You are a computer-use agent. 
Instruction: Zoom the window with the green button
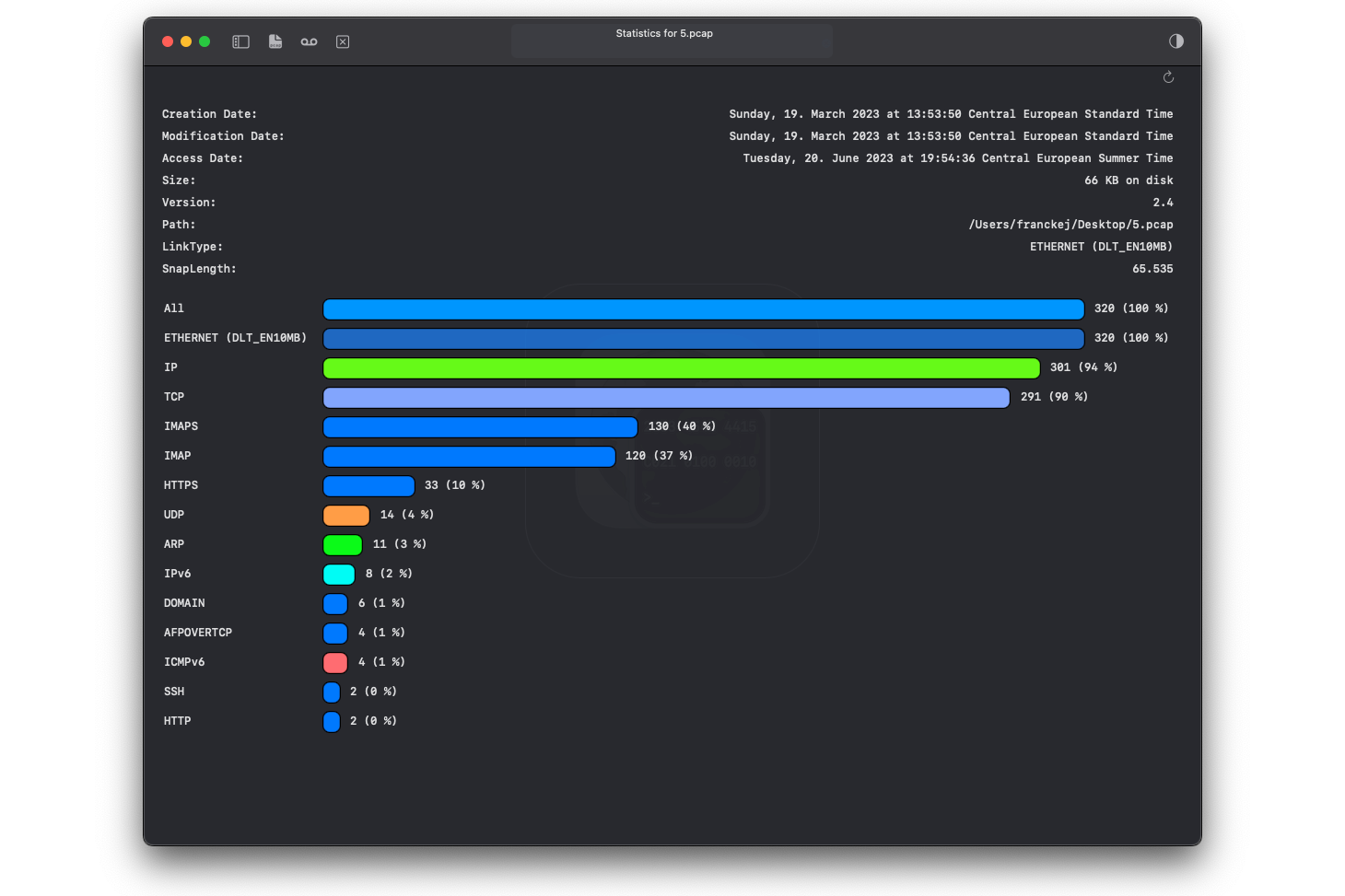point(205,41)
